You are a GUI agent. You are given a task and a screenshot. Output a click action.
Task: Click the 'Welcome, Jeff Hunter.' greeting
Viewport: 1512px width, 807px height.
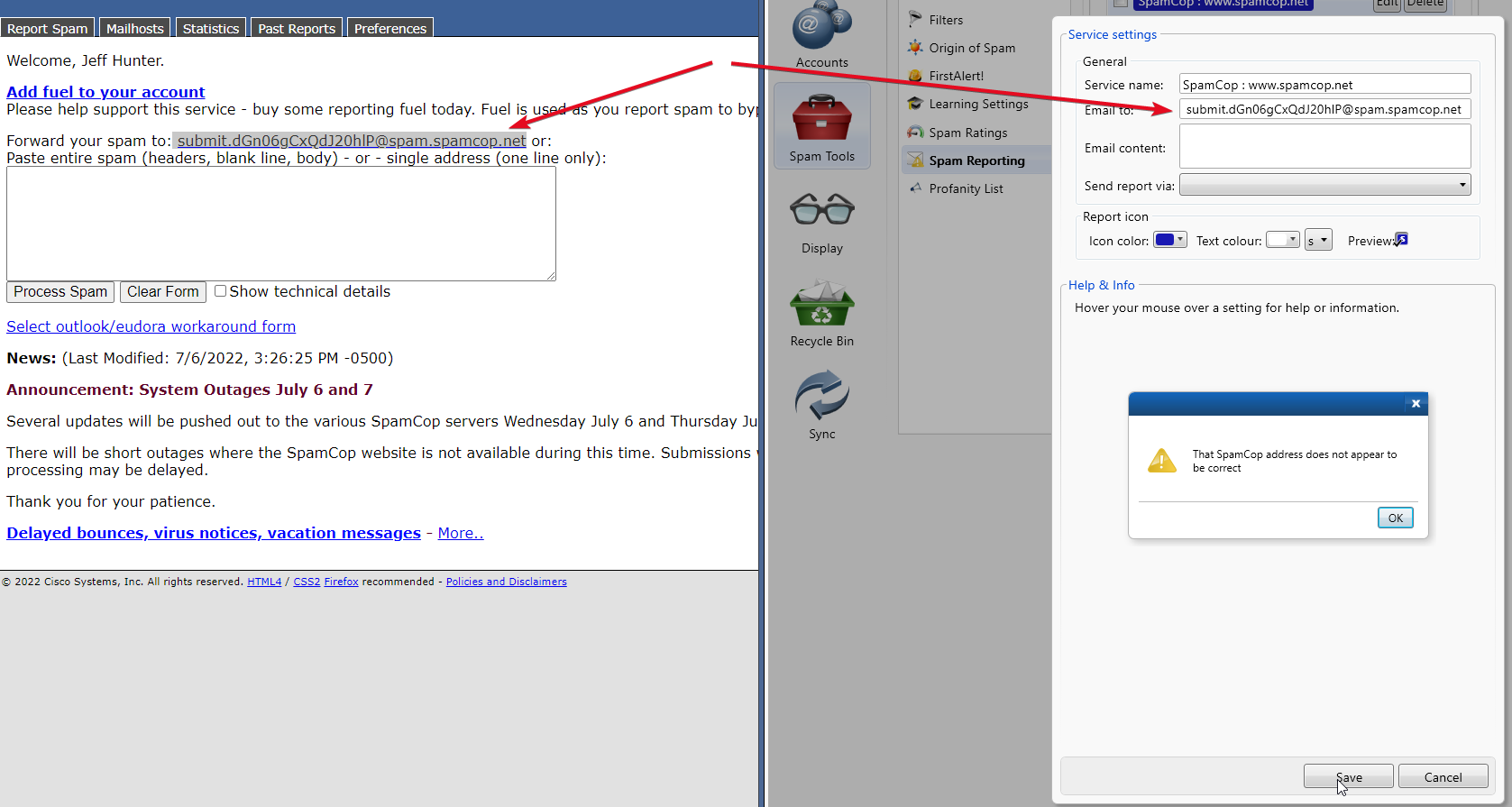85,60
